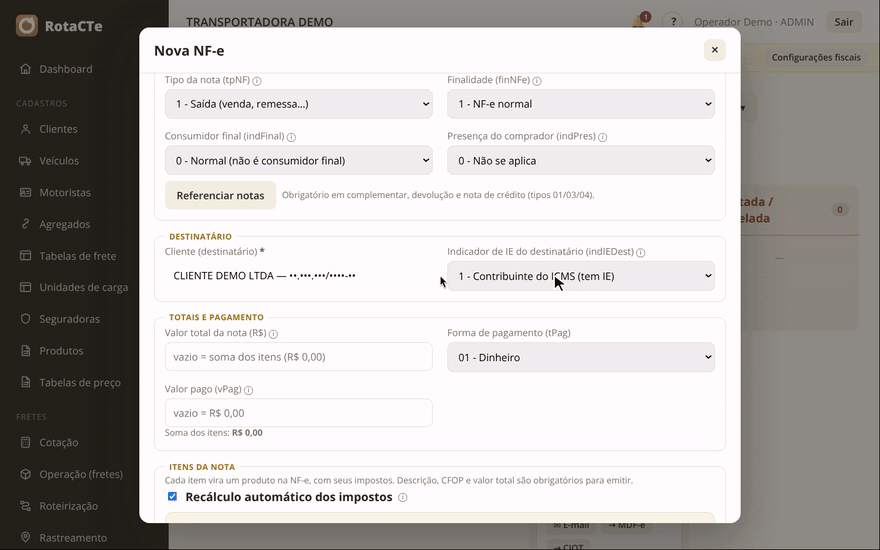Show info for Presença do comprador

coord(603,137)
